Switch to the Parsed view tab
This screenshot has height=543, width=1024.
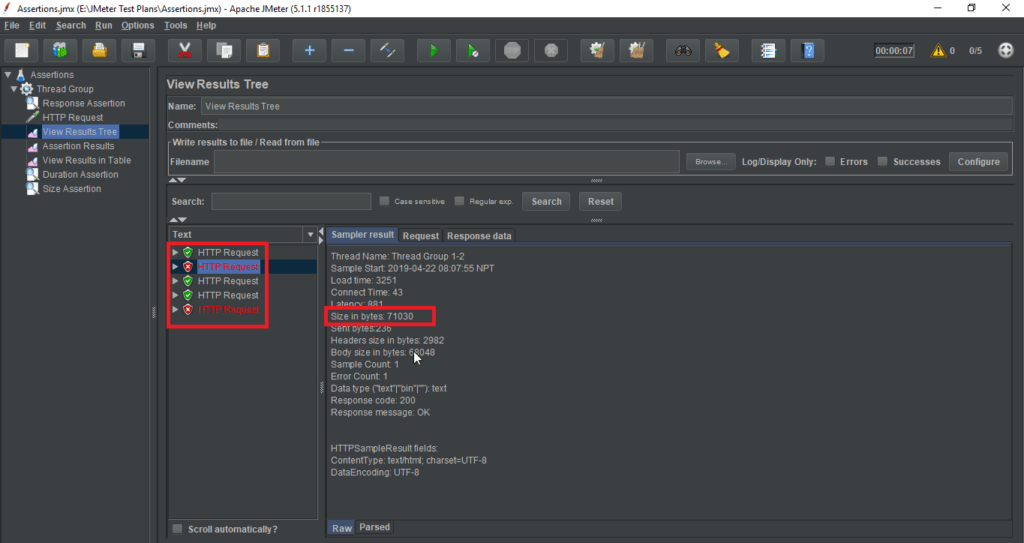point(374,527)
